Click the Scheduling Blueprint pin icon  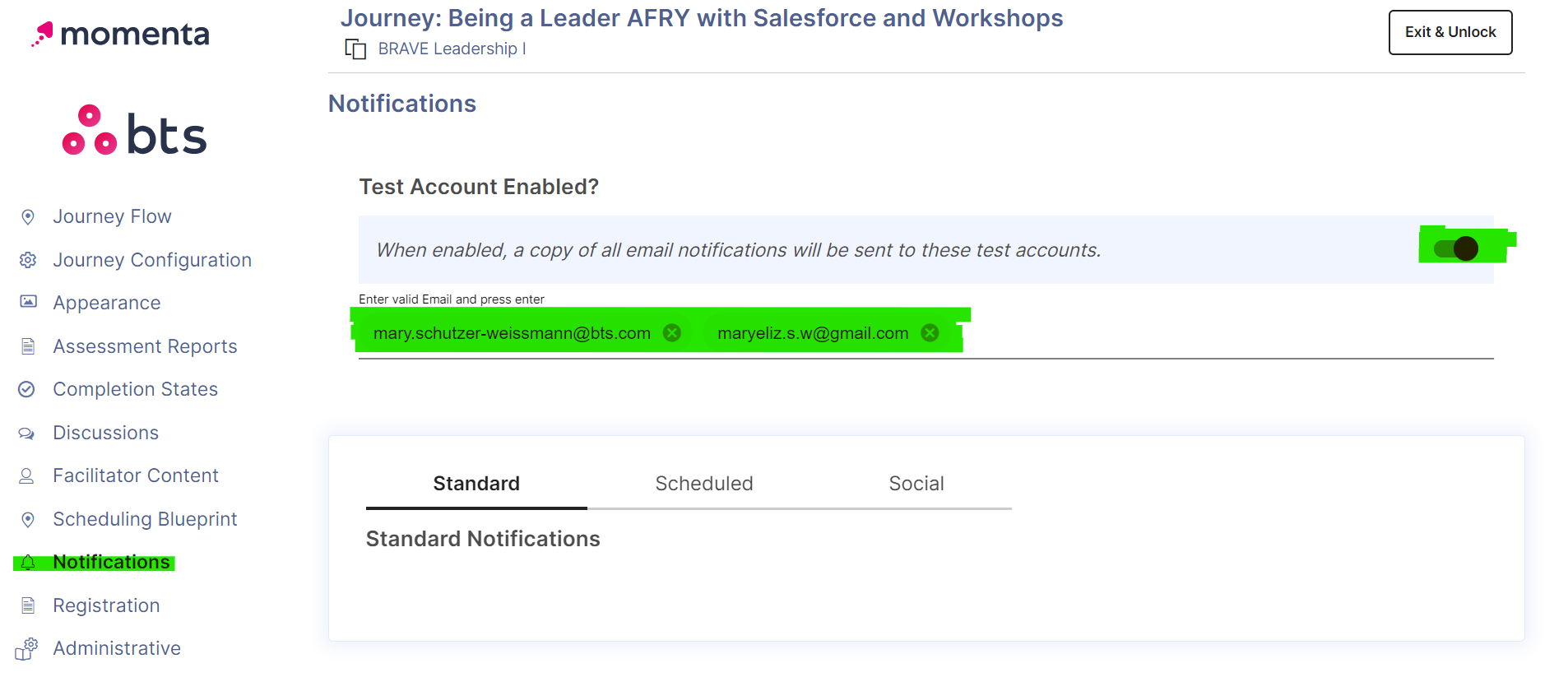tap(28, 519)
